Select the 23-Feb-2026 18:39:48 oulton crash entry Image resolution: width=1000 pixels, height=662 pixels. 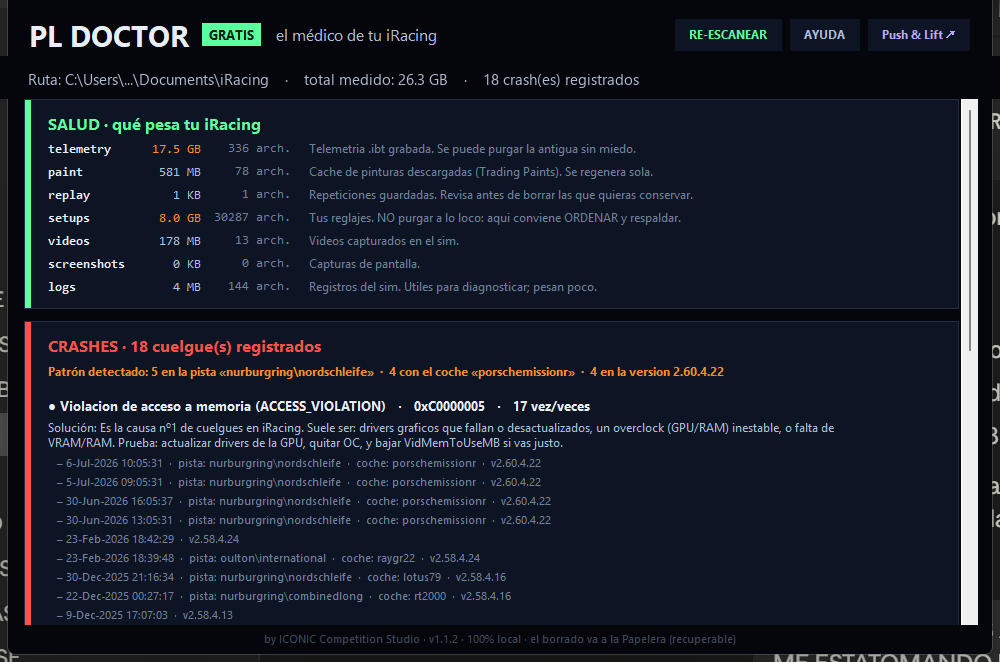tap(268, 559)
